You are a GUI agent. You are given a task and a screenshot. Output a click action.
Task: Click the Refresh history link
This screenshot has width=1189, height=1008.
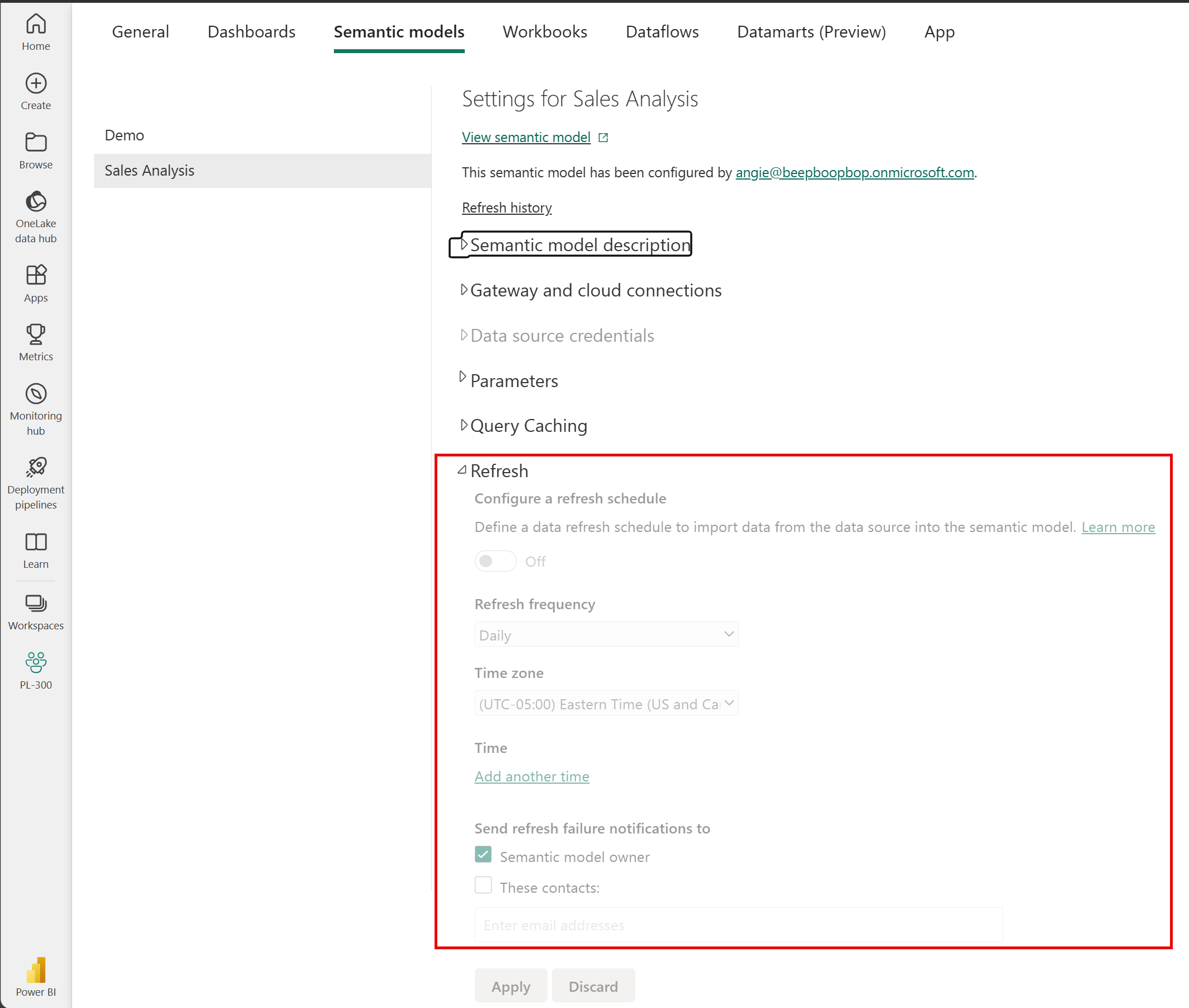(506, 207)
